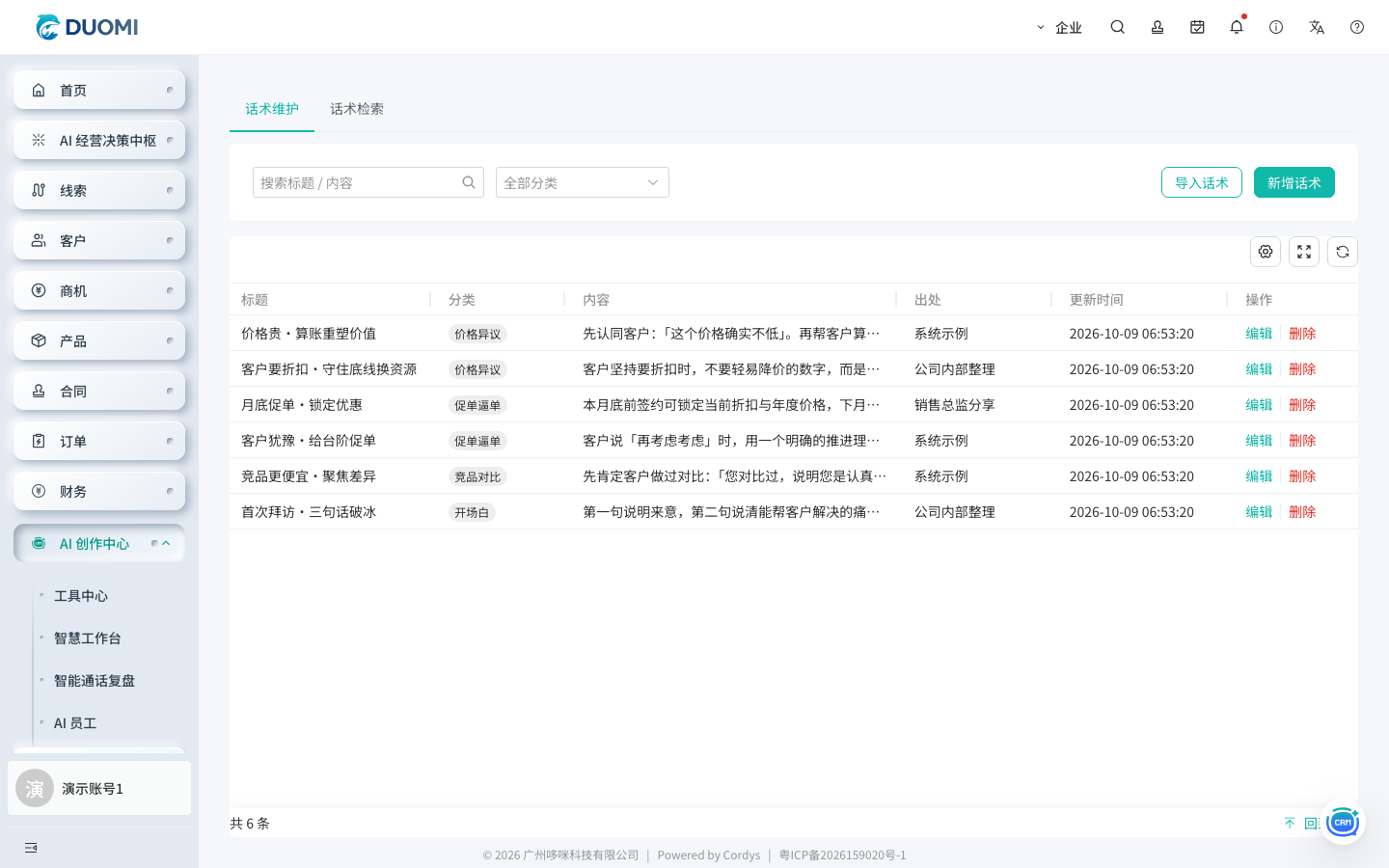Viewport: 1389px width, 868px height.
Task: Delete the 首次拜访・三句话破冰 row
Action: (1302, 511)
